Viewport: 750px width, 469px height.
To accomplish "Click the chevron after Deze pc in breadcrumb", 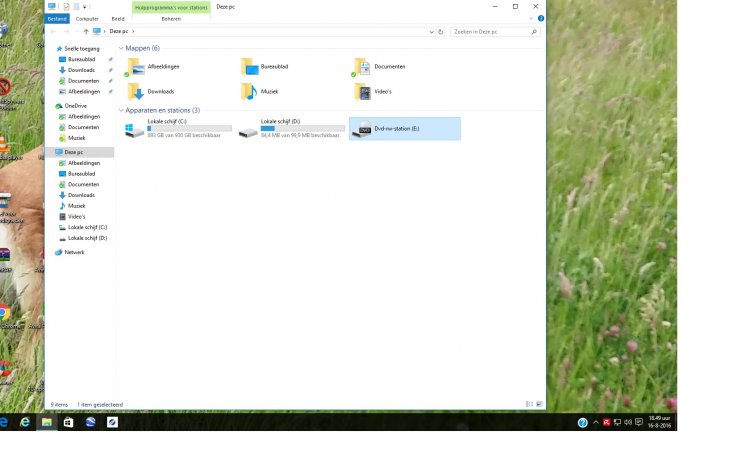I will tap(133, 32).
